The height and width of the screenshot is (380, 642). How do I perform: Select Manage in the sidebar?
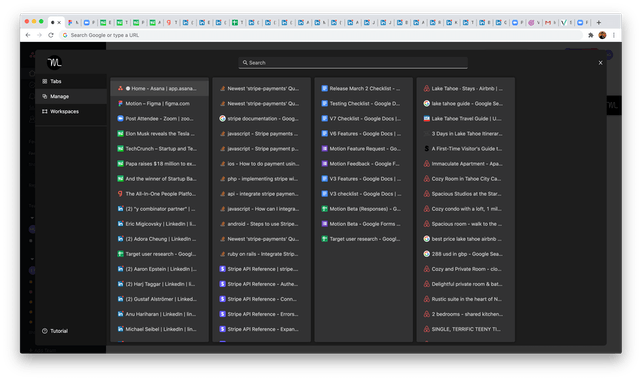71,97
